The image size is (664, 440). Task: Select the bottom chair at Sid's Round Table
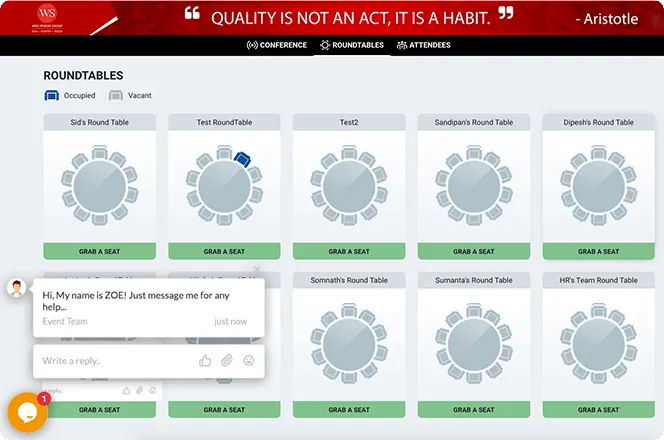coord(100,219)
